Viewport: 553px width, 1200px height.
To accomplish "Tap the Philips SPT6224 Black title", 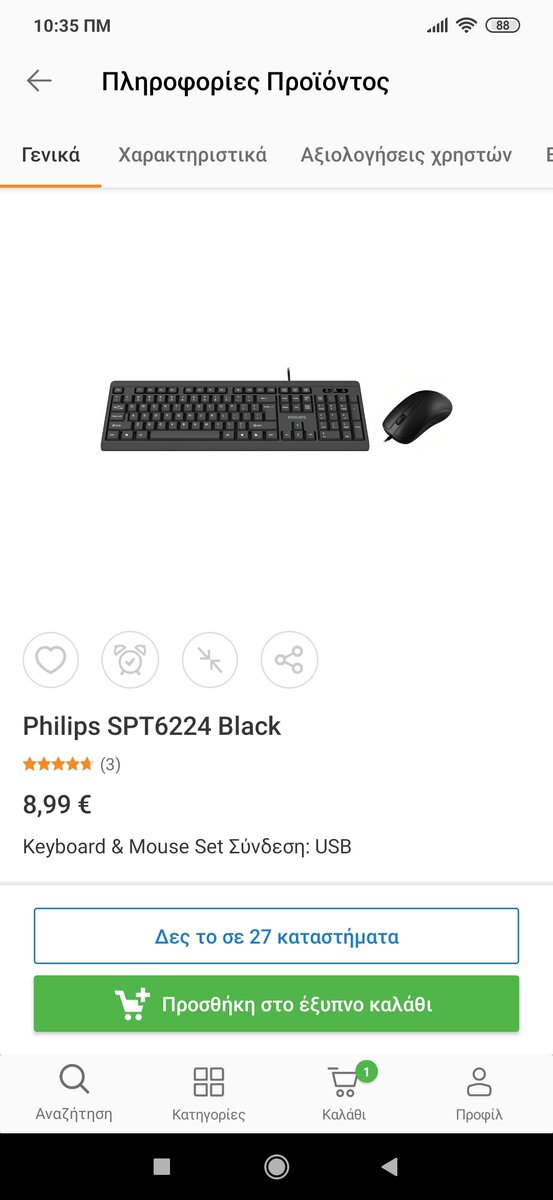I will click(152, 726).
